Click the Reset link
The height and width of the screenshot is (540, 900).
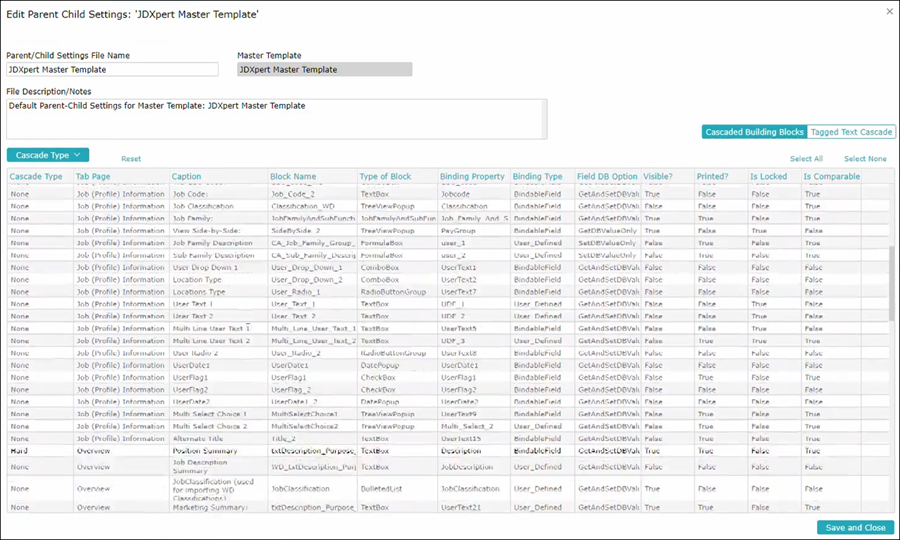coord(131,158)
